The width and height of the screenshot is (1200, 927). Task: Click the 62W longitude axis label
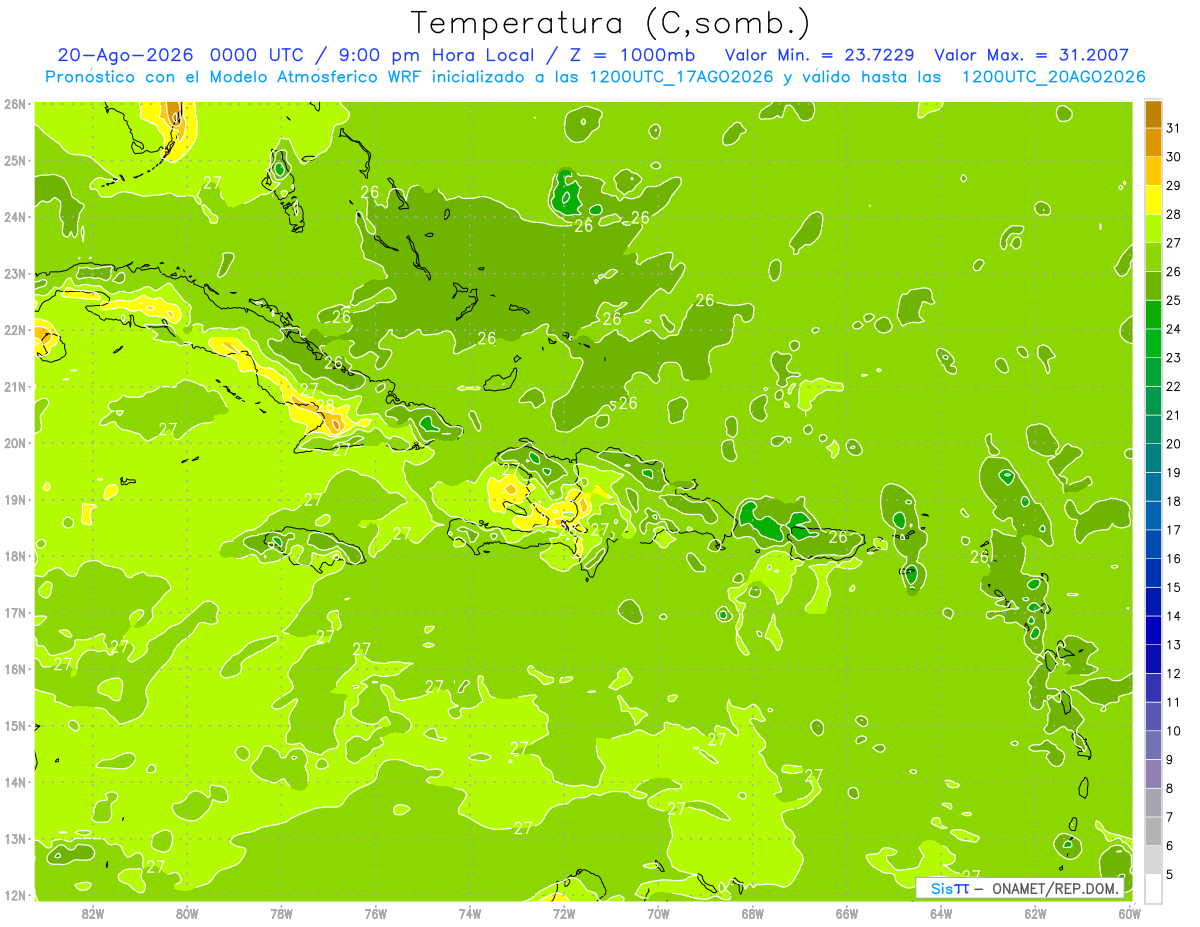coord(1035,913)
